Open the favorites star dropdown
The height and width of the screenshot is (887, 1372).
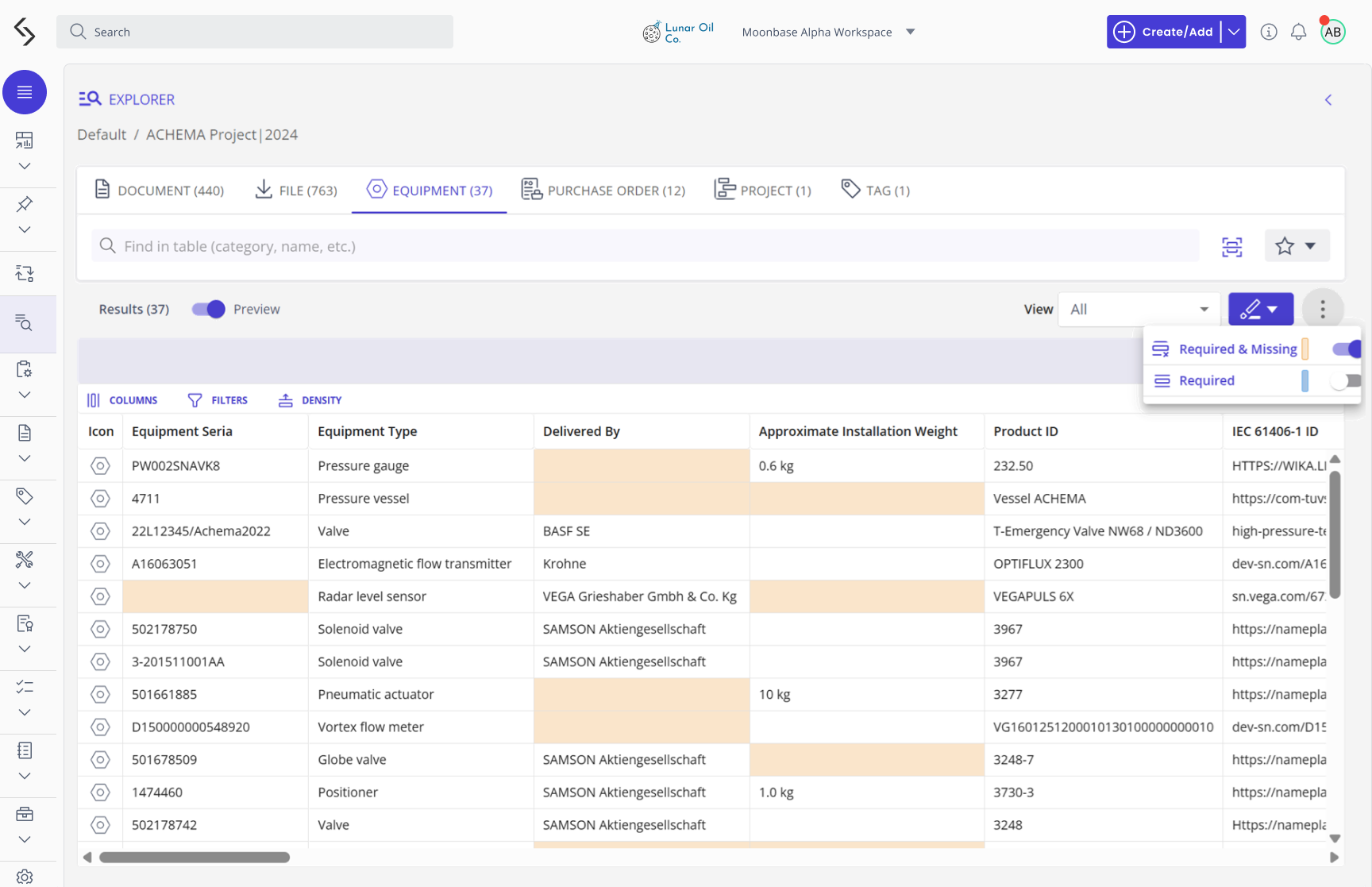1297,246
